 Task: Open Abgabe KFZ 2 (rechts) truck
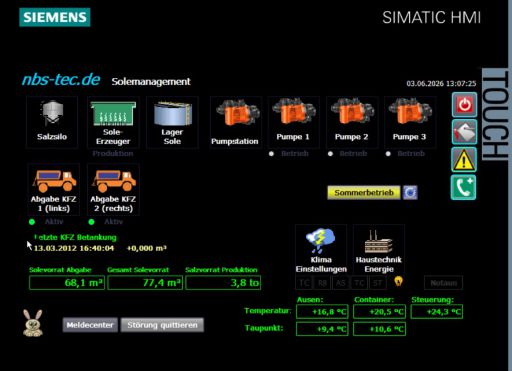click(113, 189)
